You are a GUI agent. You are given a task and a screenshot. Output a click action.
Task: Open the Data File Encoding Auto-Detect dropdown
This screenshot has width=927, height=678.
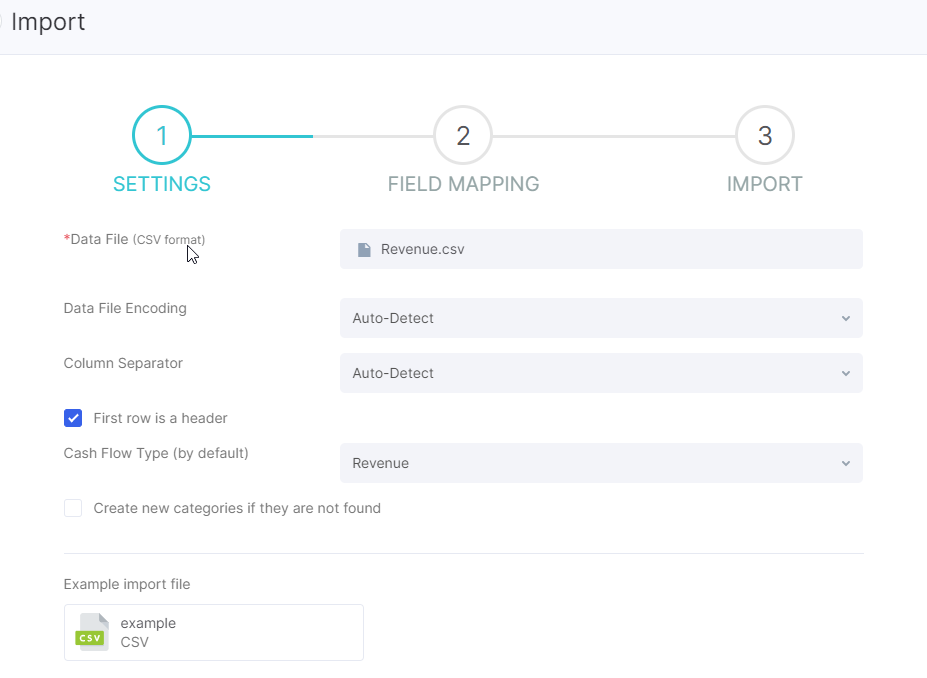[x=601, y=318]
